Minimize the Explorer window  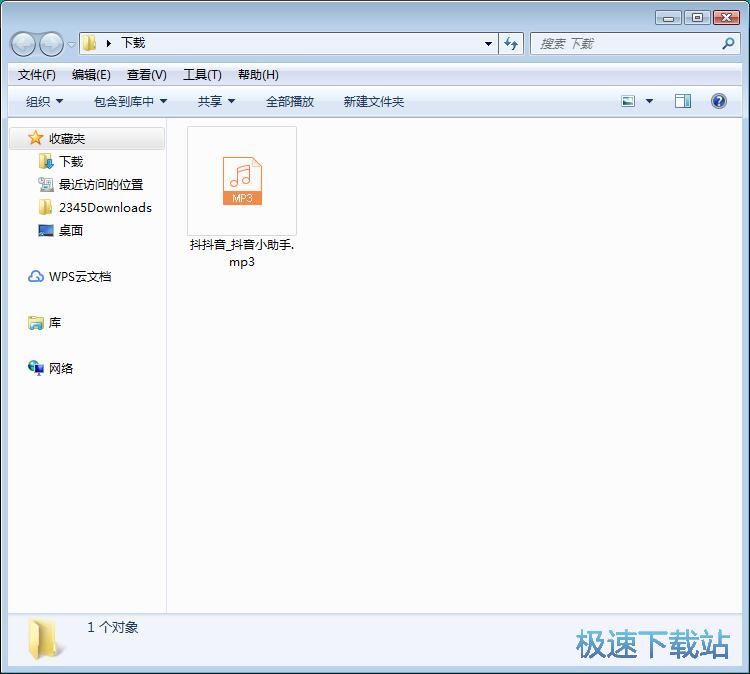point(668,18)
